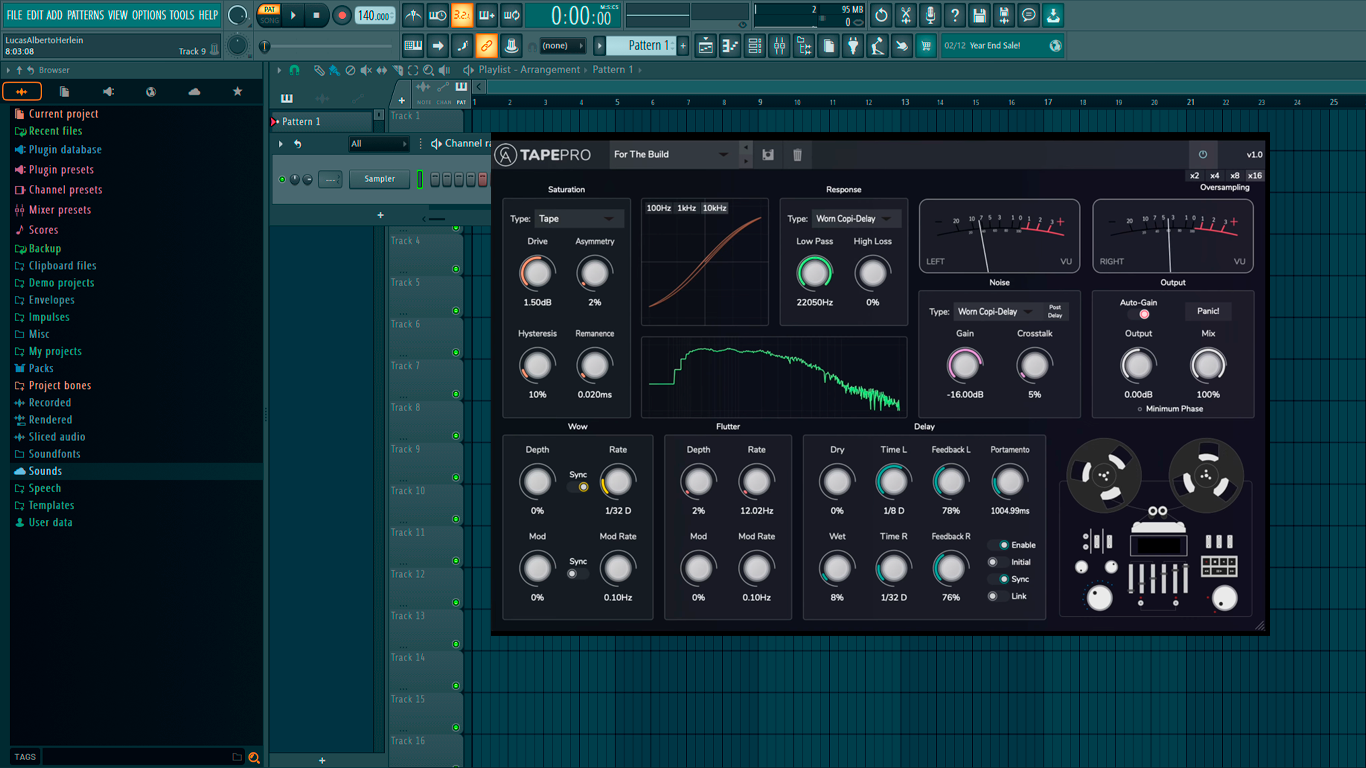Toggle the multilink to controllers icon
Image resolution: width=1366 pixels, height=768 pixels.
[x=486, y=46]
